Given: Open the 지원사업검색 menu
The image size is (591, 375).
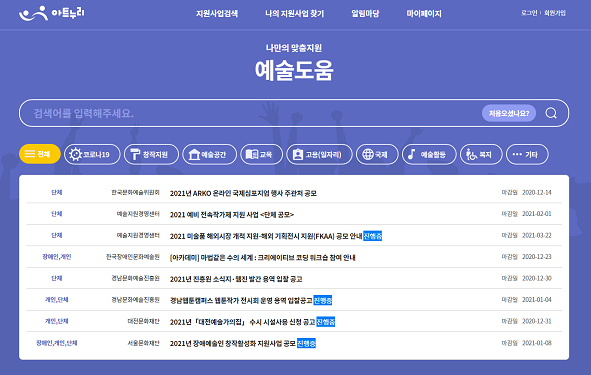Looking at the screenshot, I should pyautogui.click(x=217, y=14).
